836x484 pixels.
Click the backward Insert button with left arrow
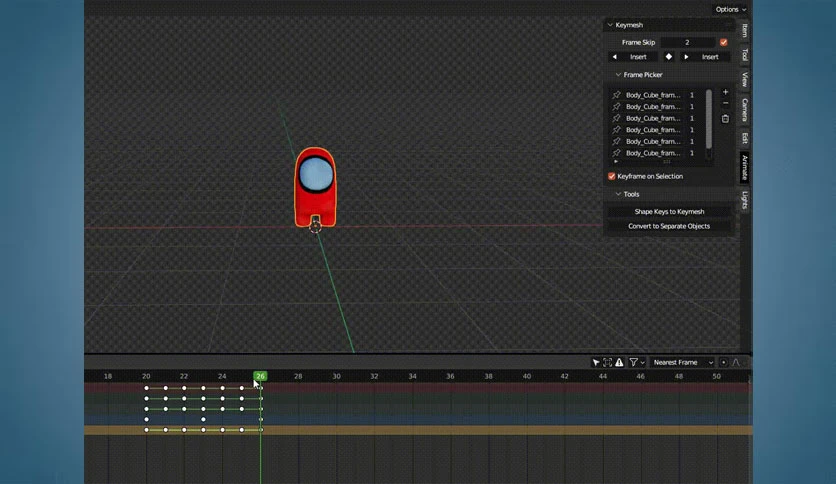pos(633,57)
